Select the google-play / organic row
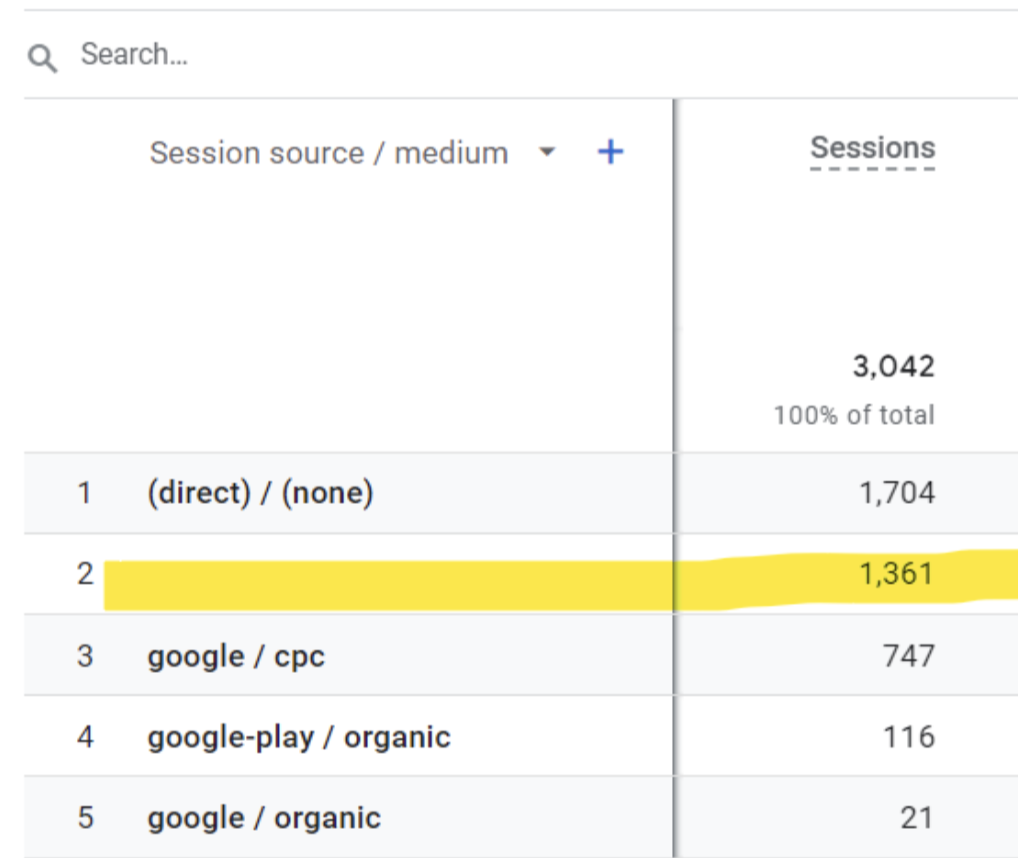This screenshot has height=858, width=1018. pos(521,736)
